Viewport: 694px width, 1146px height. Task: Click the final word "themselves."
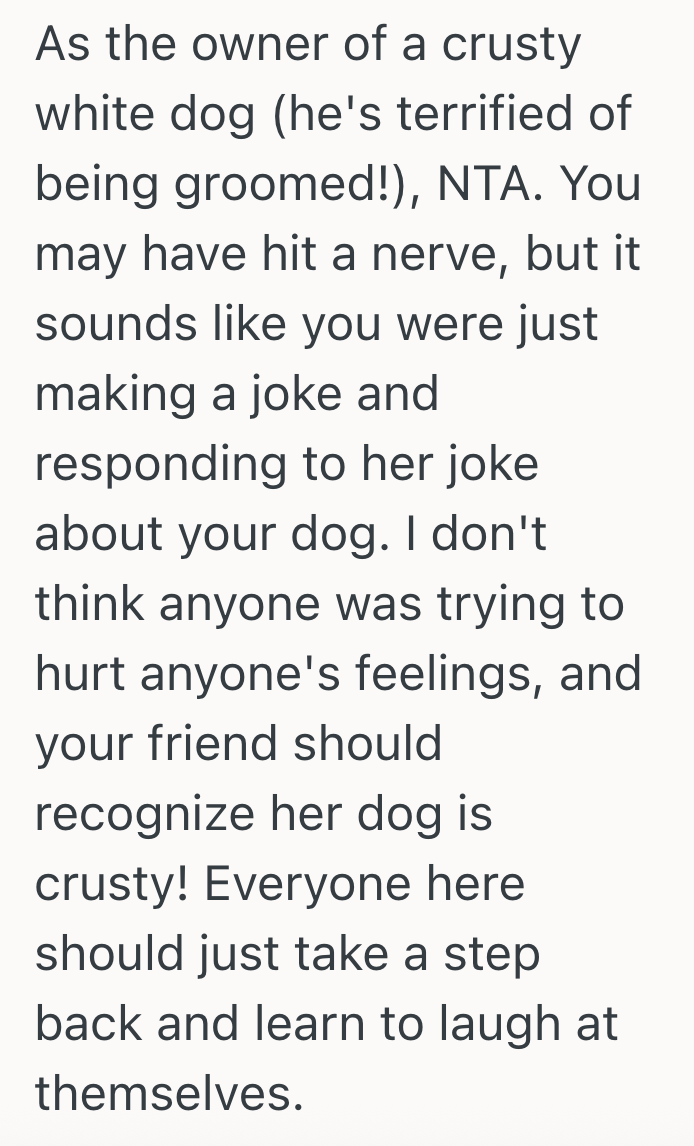169,1095
